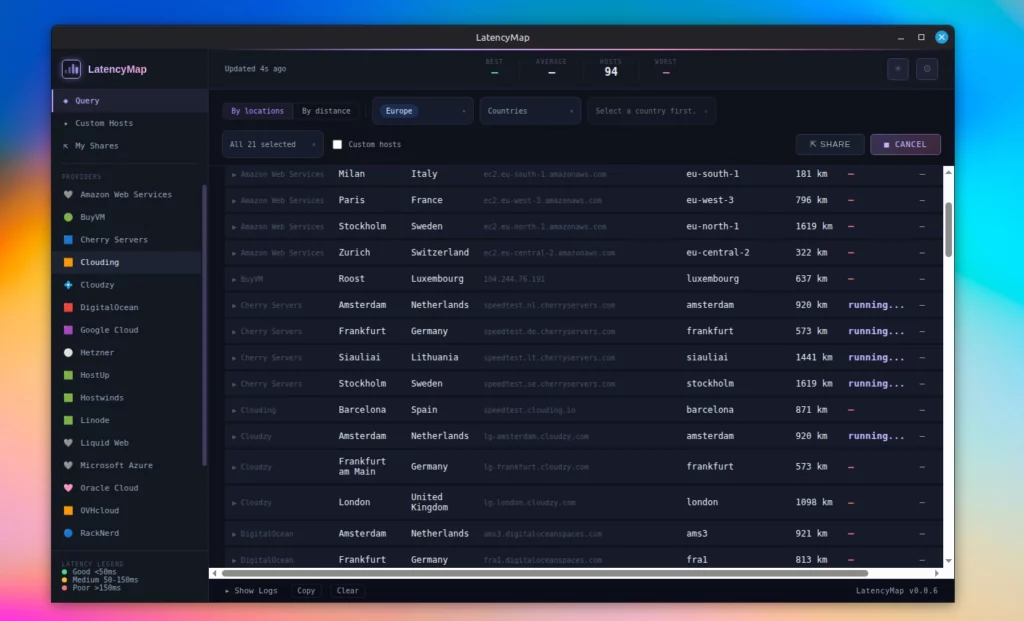Viewport: 1024px width, 621px height.
Task: Switch to the By locations mode
Action: click(257, 111)
